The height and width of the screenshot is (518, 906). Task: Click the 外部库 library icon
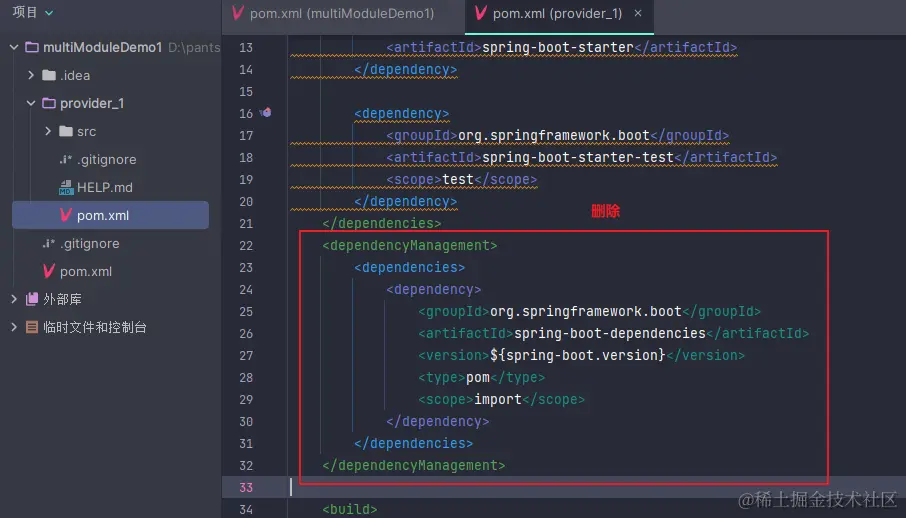pyautogui.click(x=32, y=299)
